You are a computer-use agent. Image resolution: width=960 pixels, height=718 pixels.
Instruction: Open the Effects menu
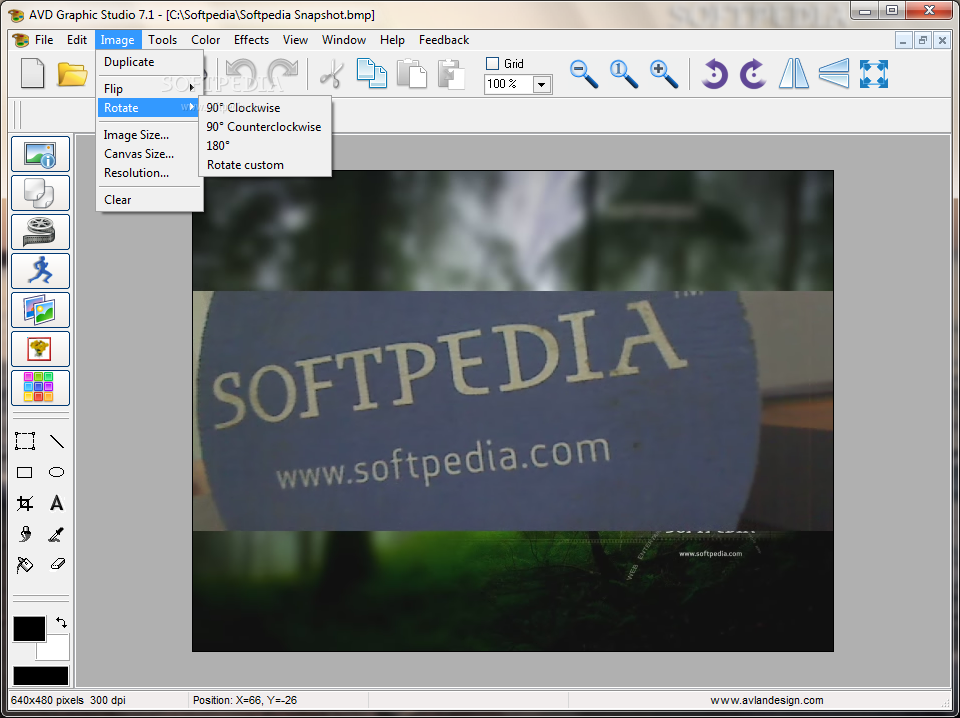(x=252, y=40)
